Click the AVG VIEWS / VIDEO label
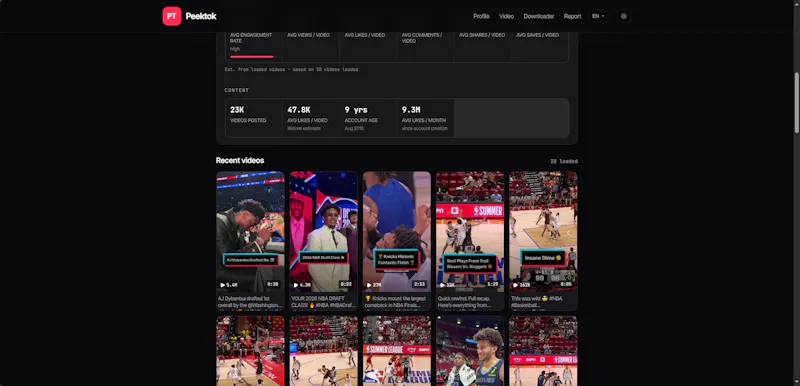The image size is (800, 386). pyautogui.click(x=308, y=35)
